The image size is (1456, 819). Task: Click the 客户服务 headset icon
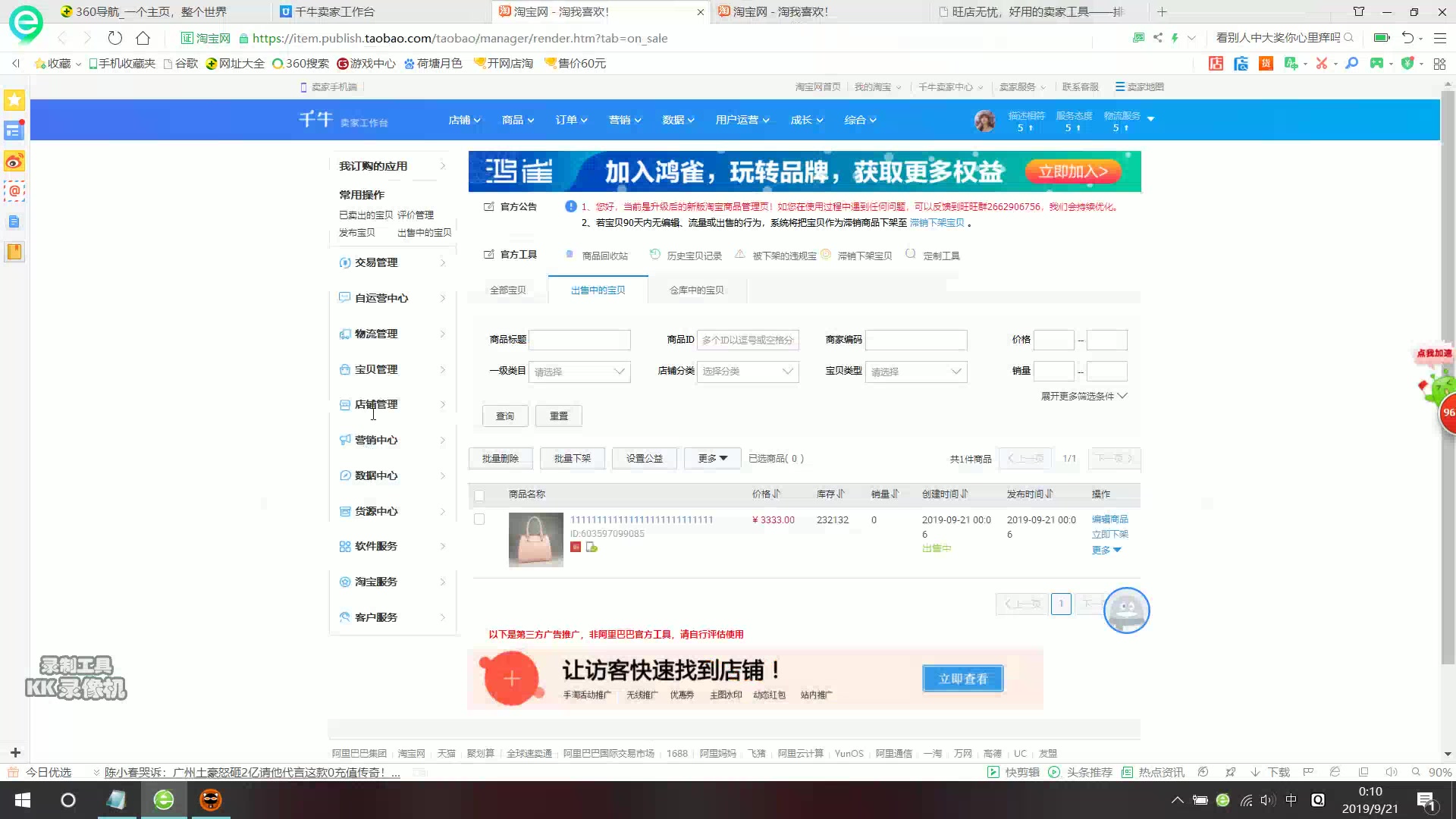[345, 617]
